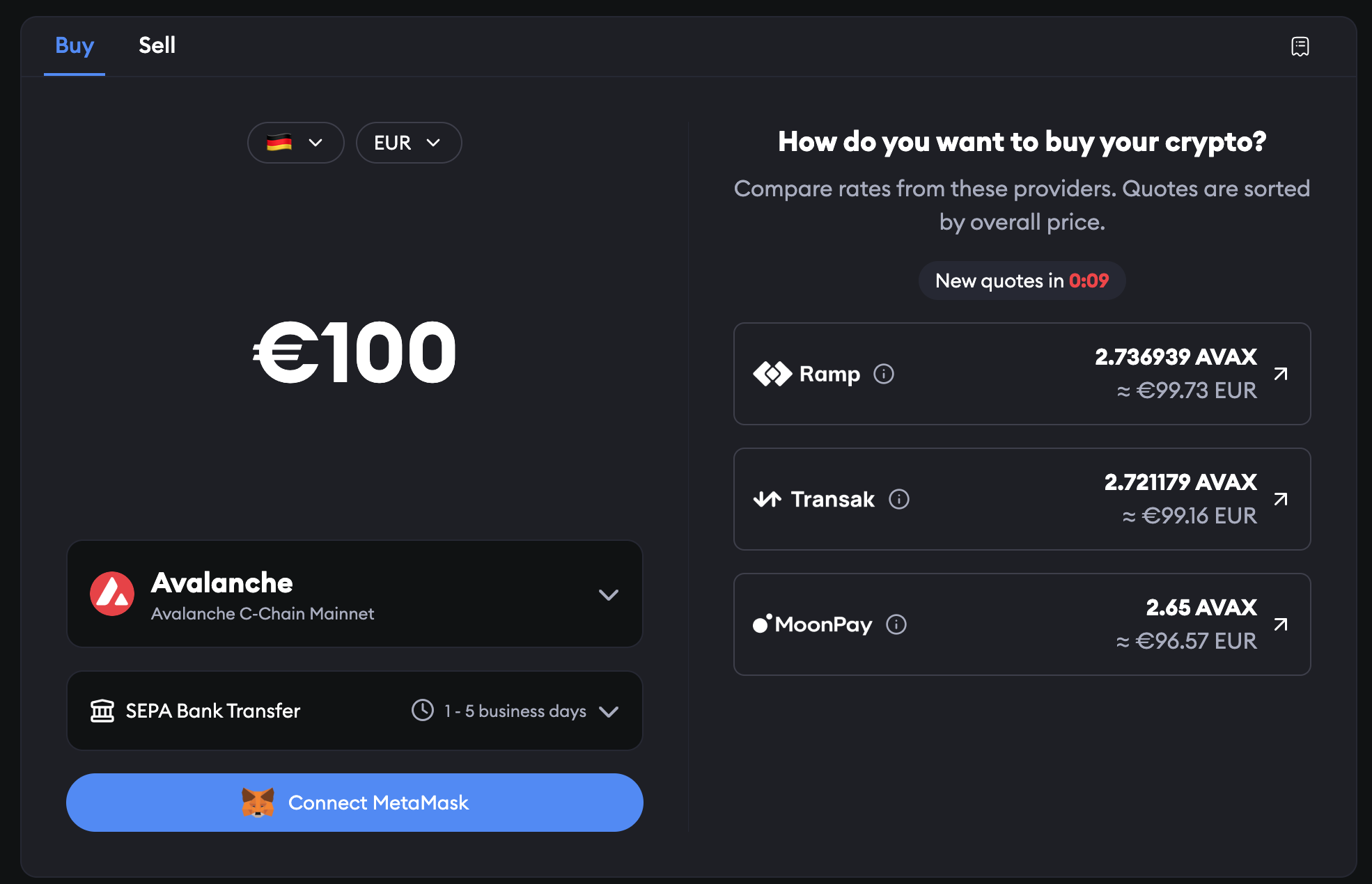This screenshot has height=884, width=1372.
Task: Switch to the Sell tab
Action: pyautogui.click(x=157, y=45)
